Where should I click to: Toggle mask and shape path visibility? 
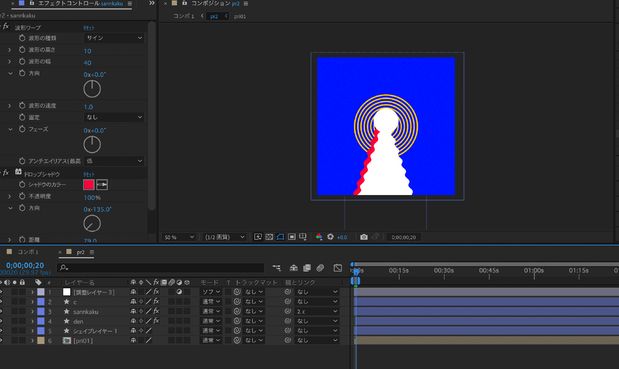pyautogui.click(x=280, y=237)
